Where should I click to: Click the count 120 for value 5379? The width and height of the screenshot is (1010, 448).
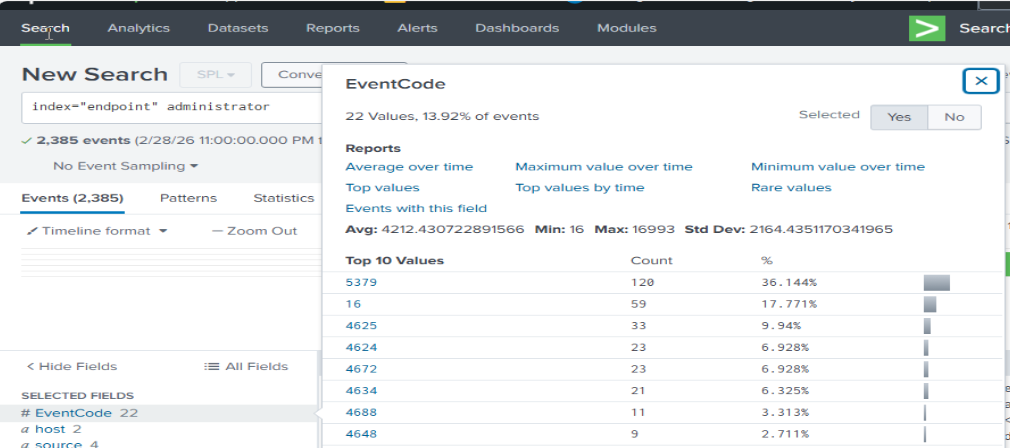click(642, 282)
